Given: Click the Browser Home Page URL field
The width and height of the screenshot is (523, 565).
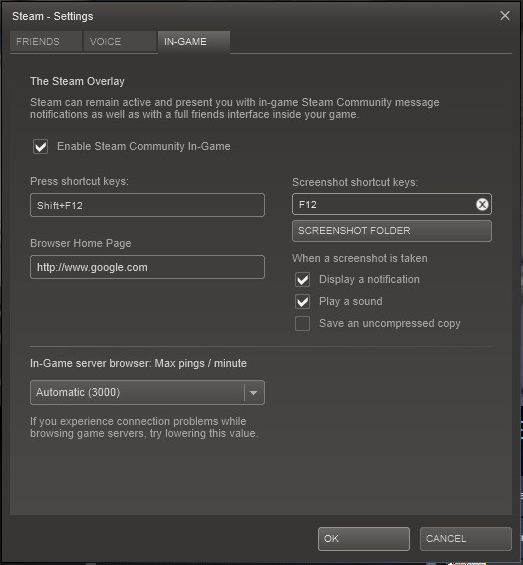Looking at the screenshot, I should pos(147,267).
